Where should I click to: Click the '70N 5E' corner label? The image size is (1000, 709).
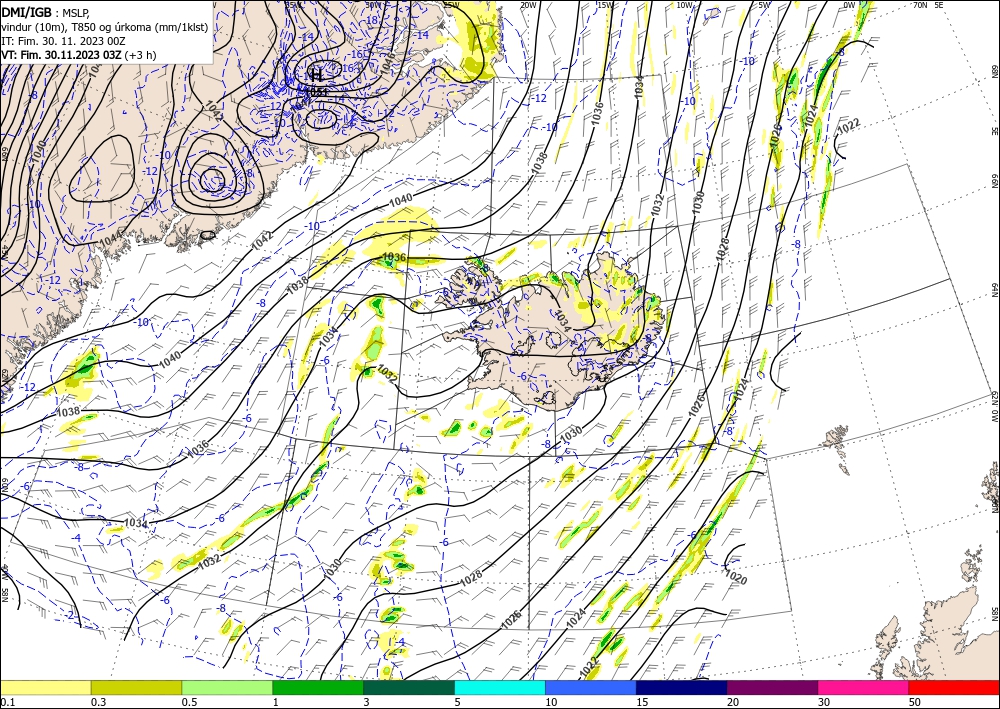(928, 5)
